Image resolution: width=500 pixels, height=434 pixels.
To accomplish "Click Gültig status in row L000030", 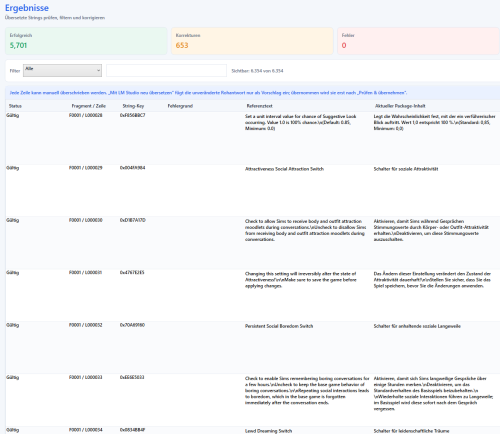I will click(13, 220).
